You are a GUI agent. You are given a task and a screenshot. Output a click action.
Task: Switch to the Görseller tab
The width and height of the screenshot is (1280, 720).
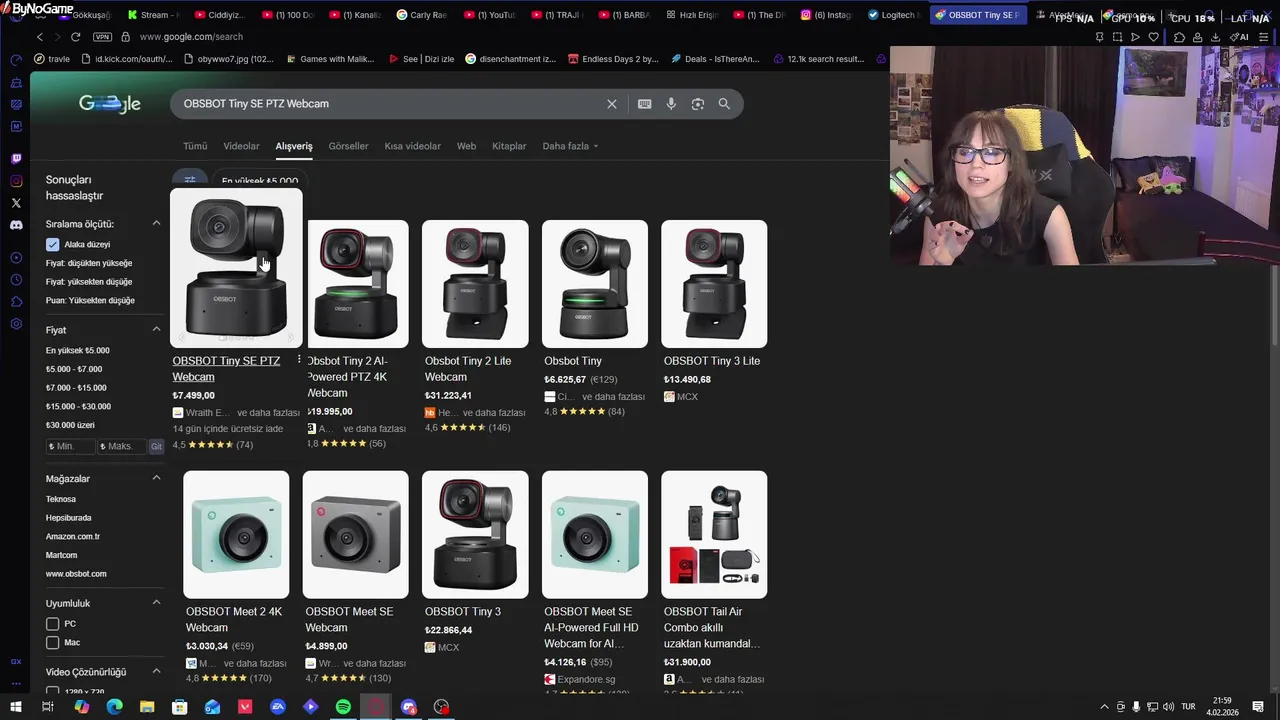pyautogui.click(x=348, y=146)
